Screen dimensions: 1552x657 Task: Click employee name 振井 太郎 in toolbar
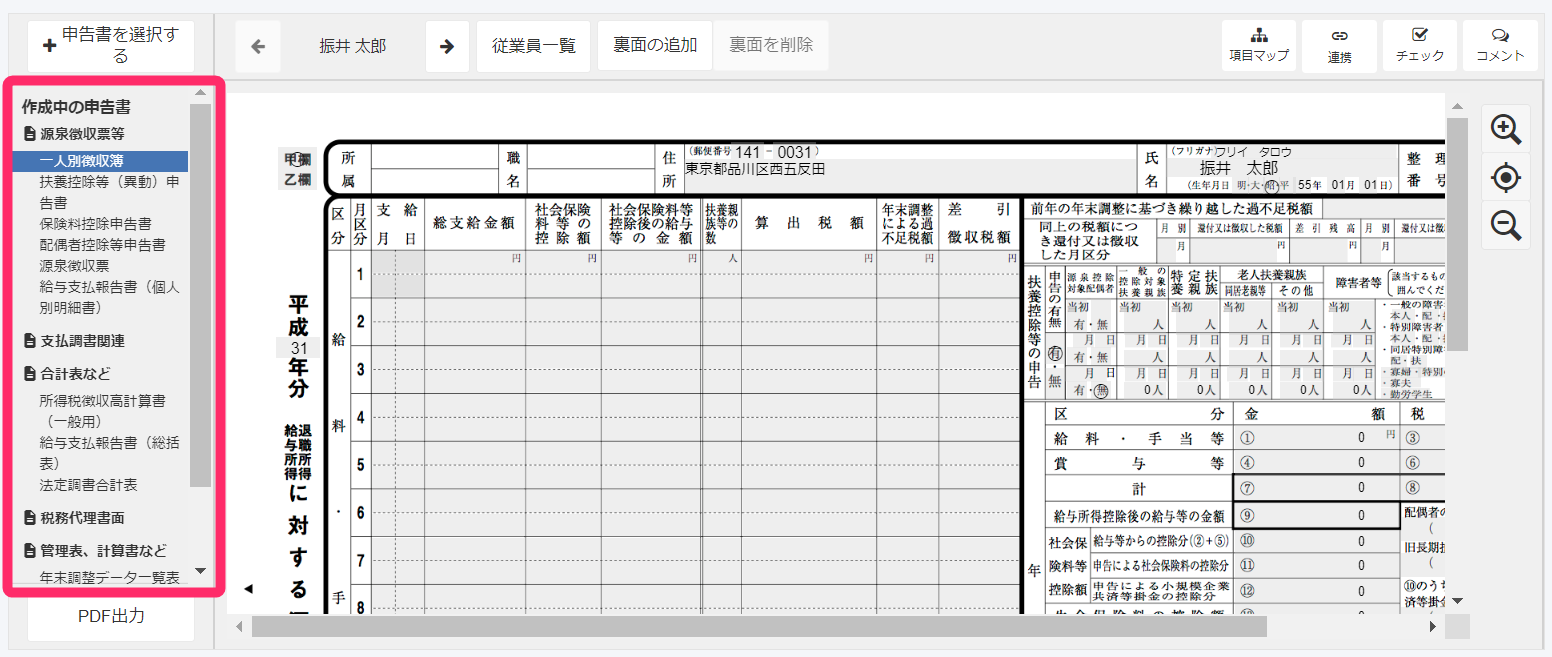(x=353, y=46)
